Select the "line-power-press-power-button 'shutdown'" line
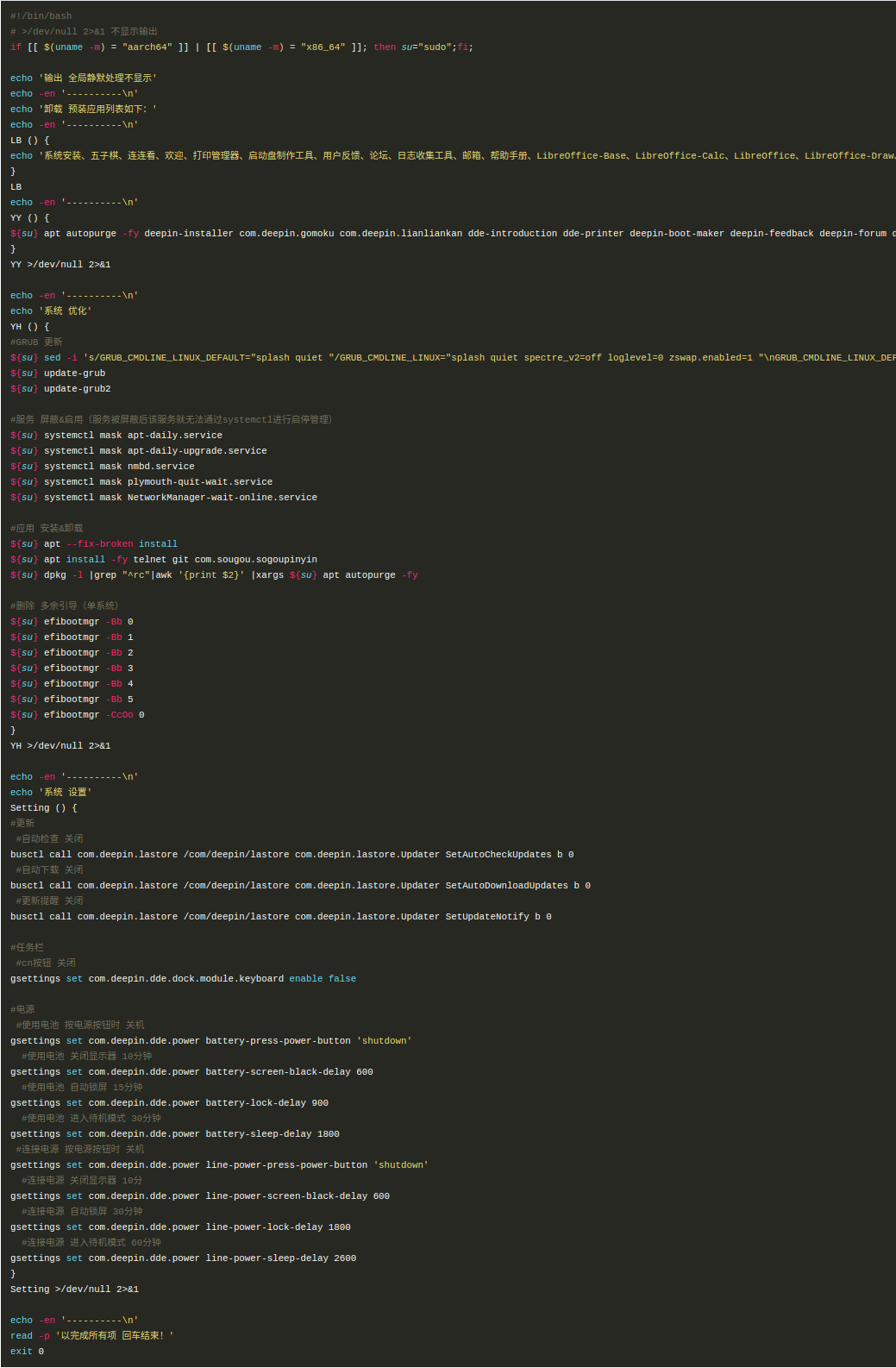 [x=220, y=1165]
